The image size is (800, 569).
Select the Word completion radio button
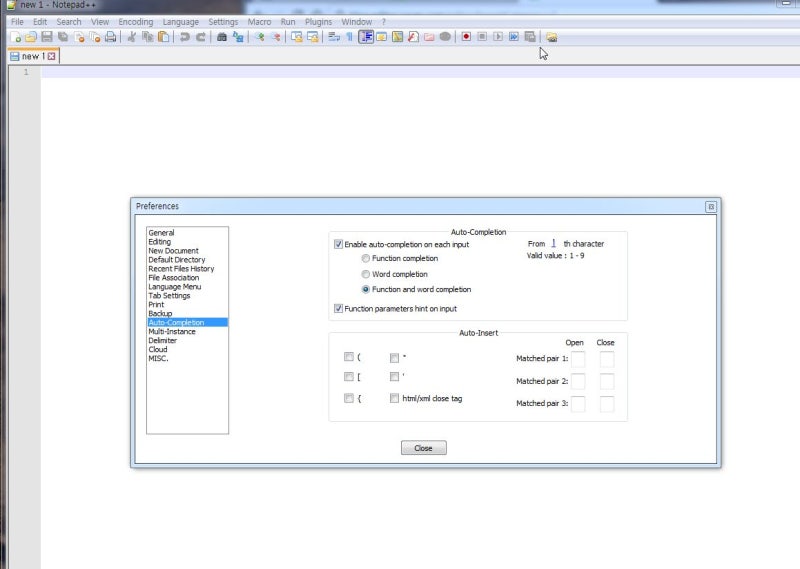point(365,274)
